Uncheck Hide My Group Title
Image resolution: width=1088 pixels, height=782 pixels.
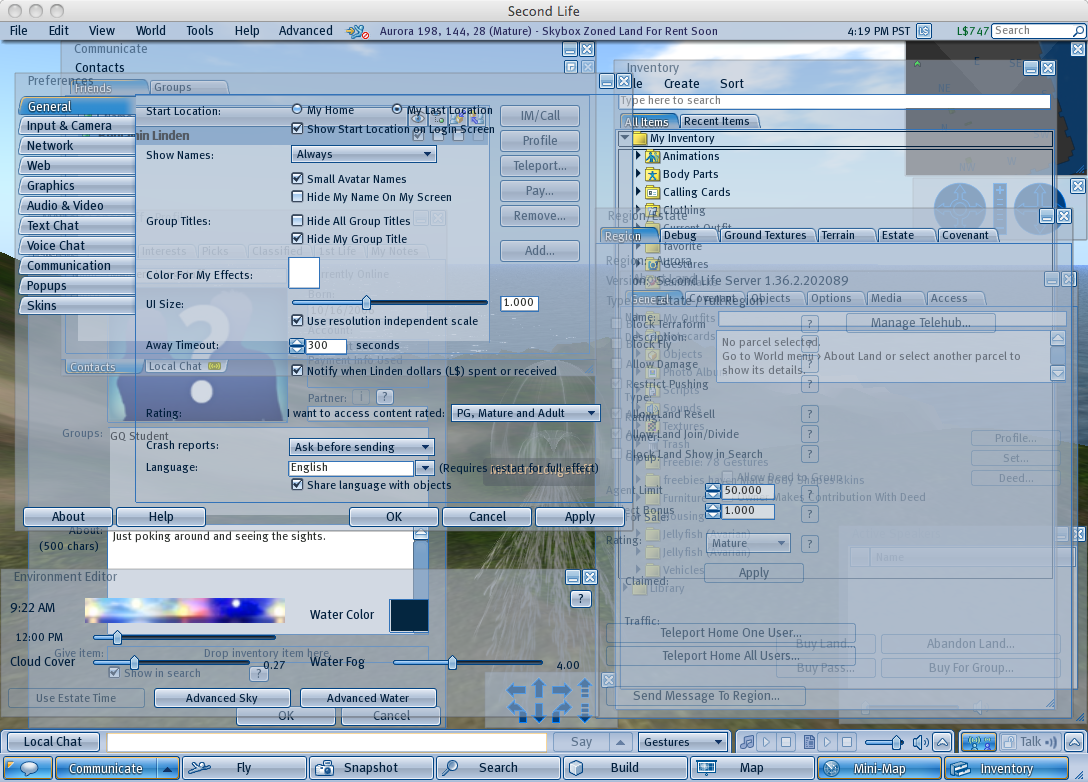tap(297, 238)
